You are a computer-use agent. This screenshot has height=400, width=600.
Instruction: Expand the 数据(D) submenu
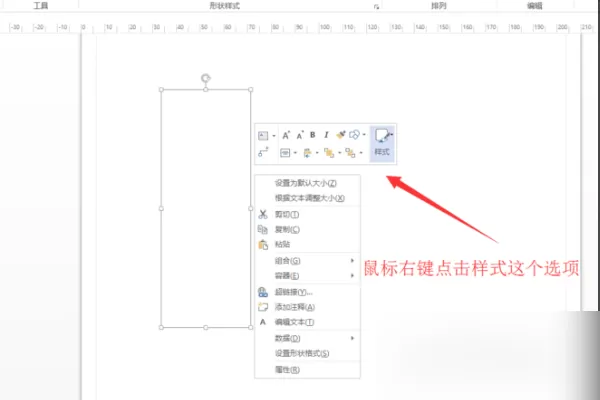point(307,338)
